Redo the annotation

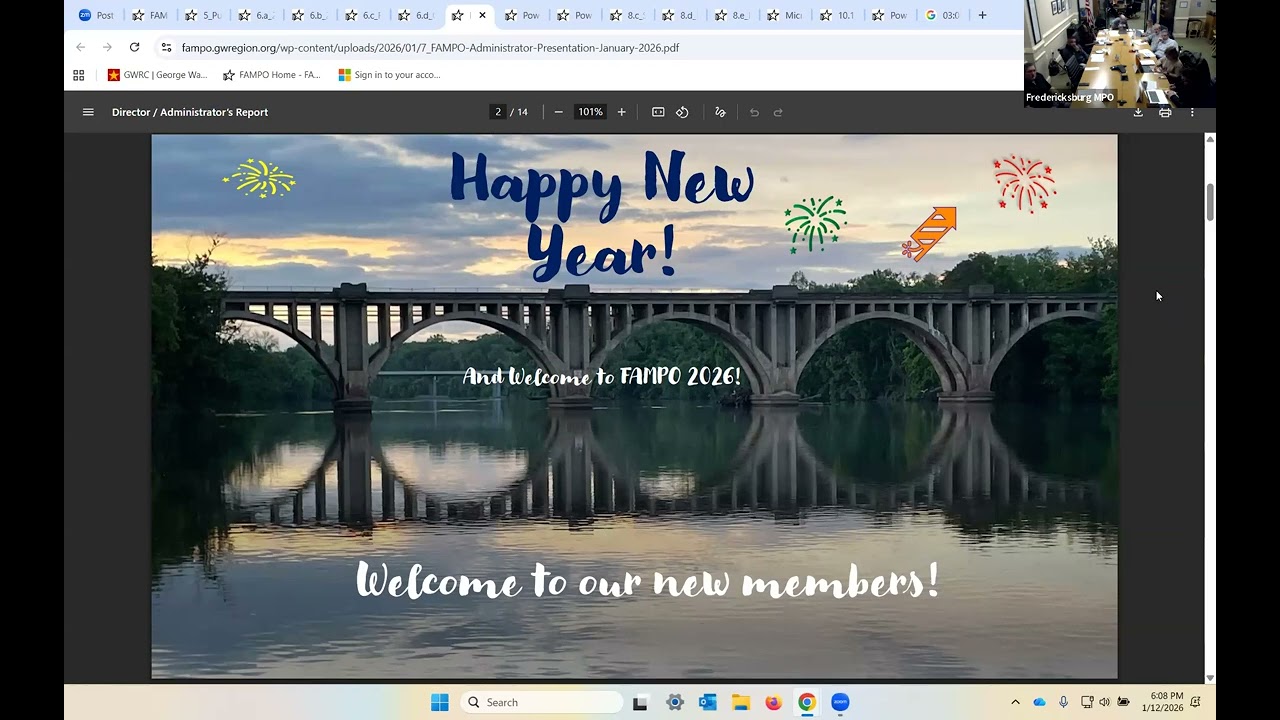(778, 112)
